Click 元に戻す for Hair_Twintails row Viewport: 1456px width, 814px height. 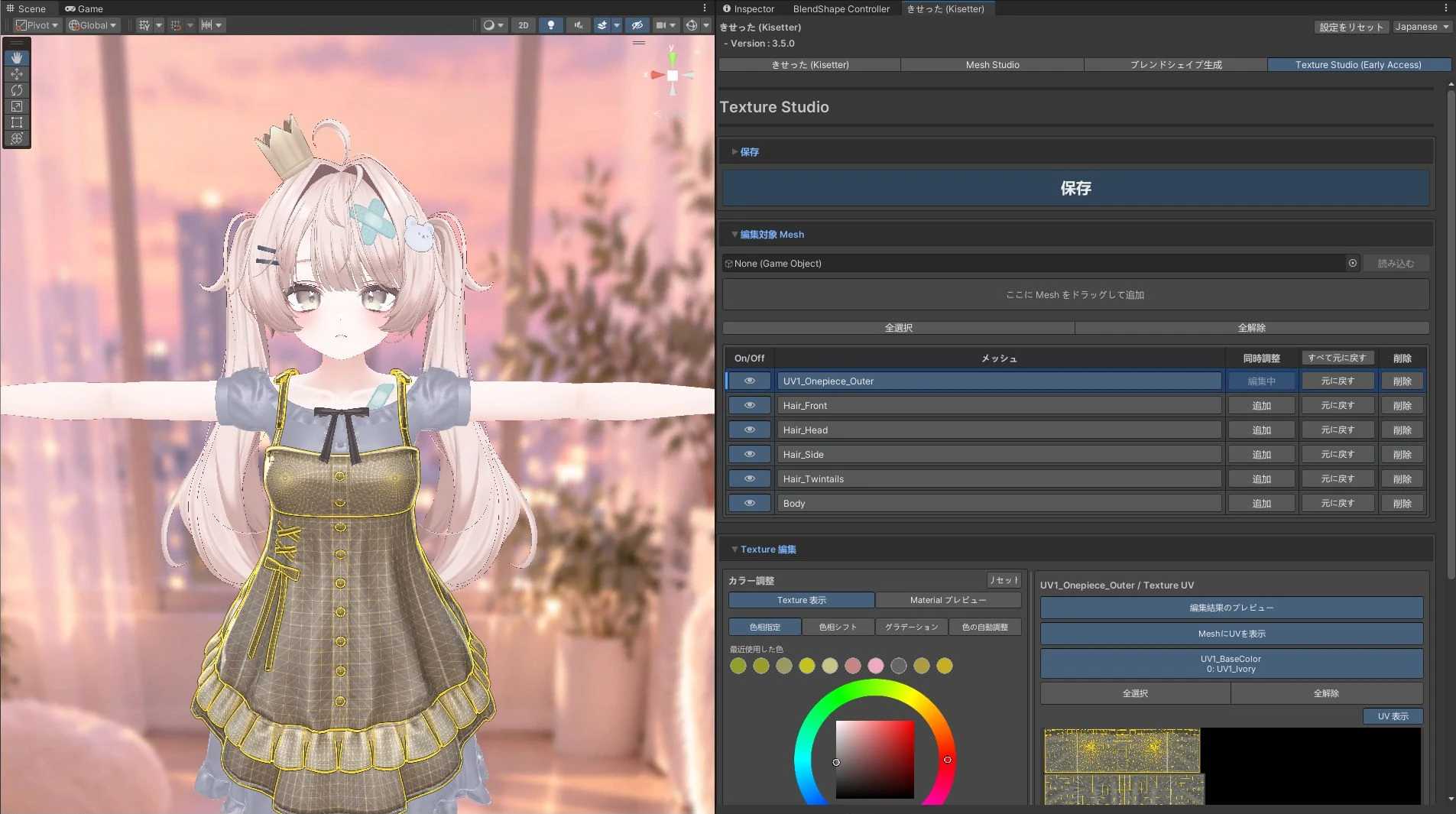(x=1338, y=479)
